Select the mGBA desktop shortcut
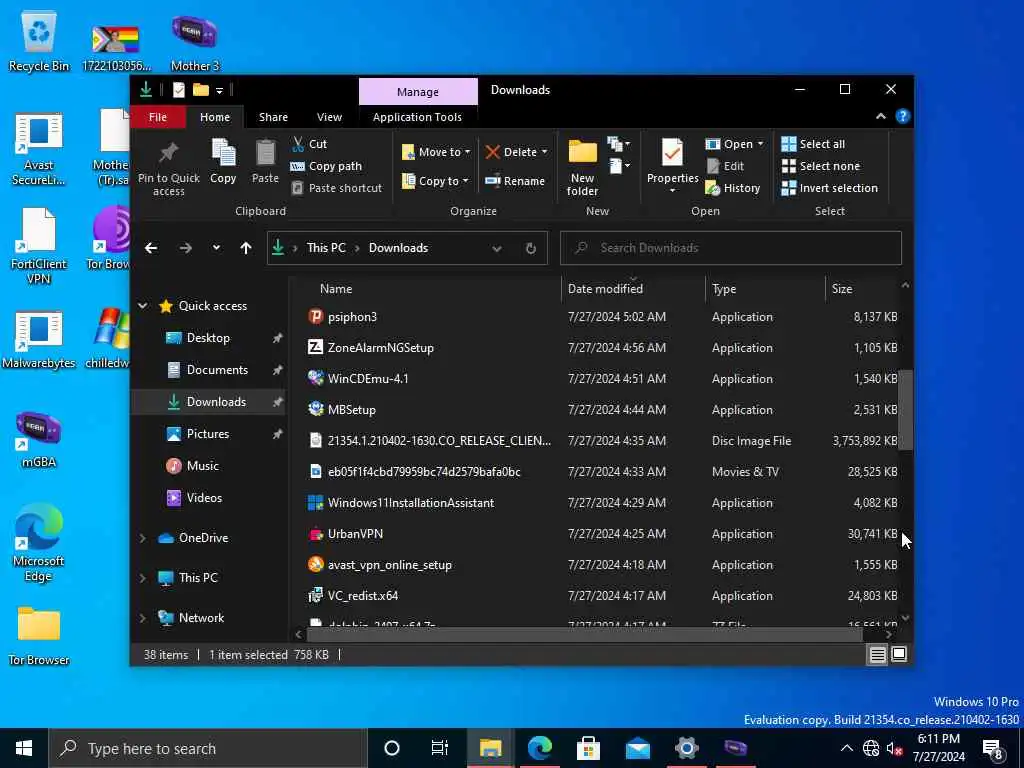This screenshot has height=768, width=1024. click(39, 439)
